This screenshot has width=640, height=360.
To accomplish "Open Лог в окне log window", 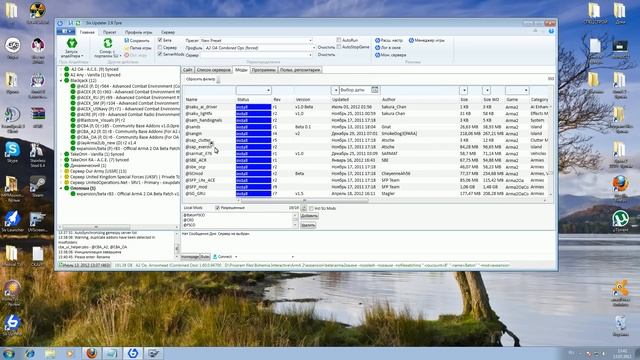I will (388, 48).
